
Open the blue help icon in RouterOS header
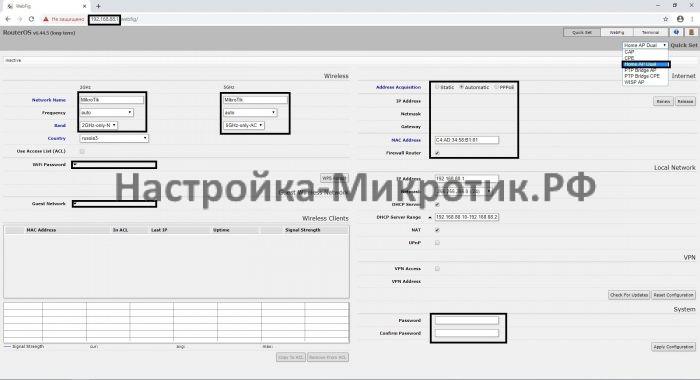[x=676, y=32]
